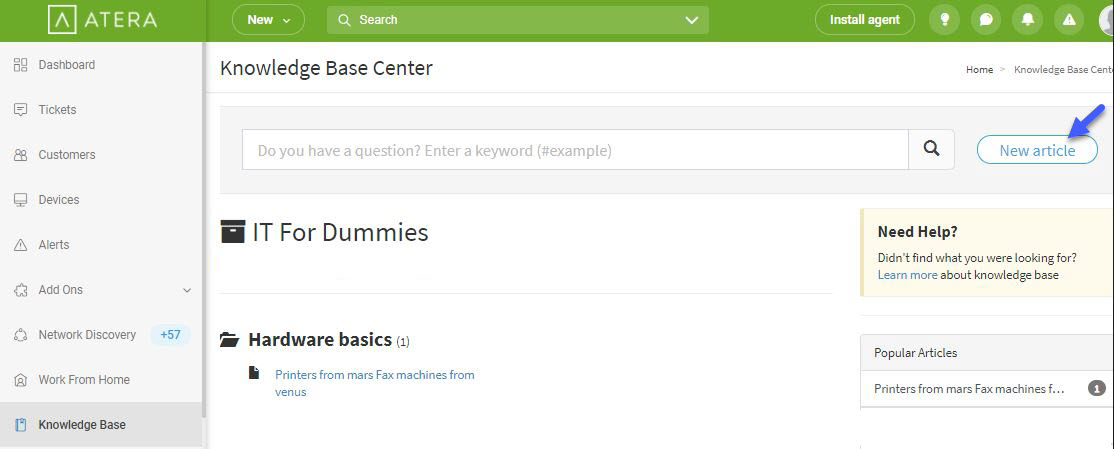
Task: Click the magnifier button beside keyword field
Action: pos(931,149)
